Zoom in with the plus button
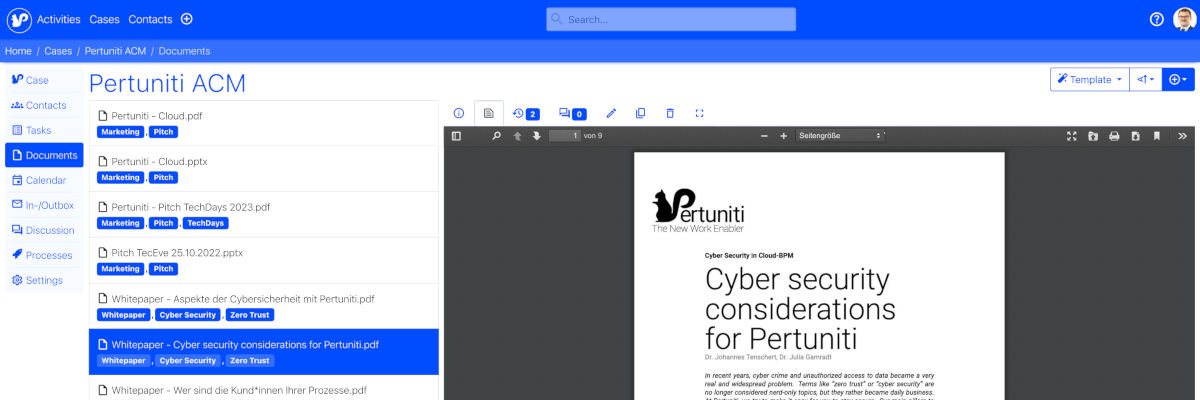 [784, 136]
